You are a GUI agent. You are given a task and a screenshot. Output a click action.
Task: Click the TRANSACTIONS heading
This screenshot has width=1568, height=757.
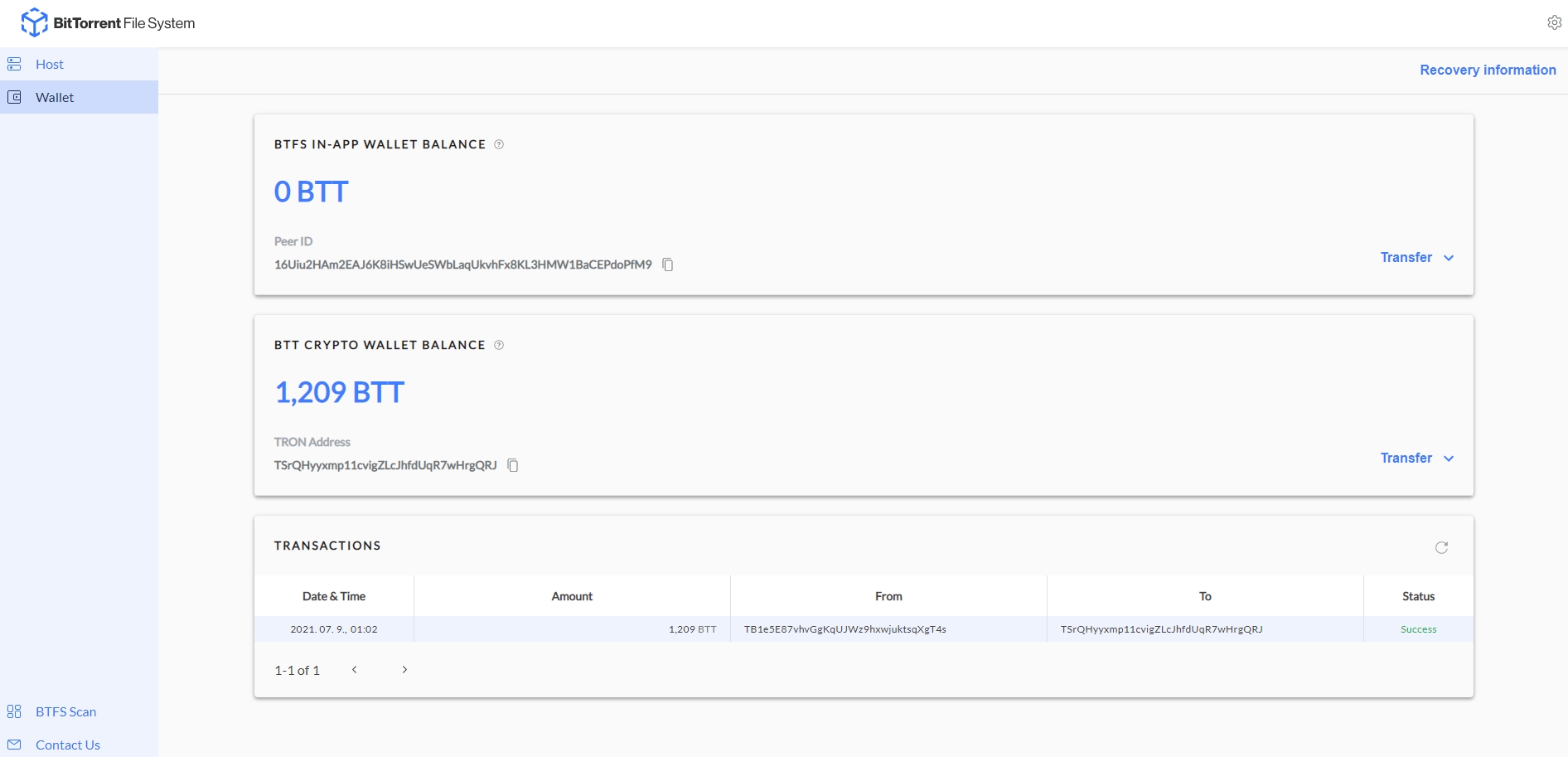[x=327, y=546]
